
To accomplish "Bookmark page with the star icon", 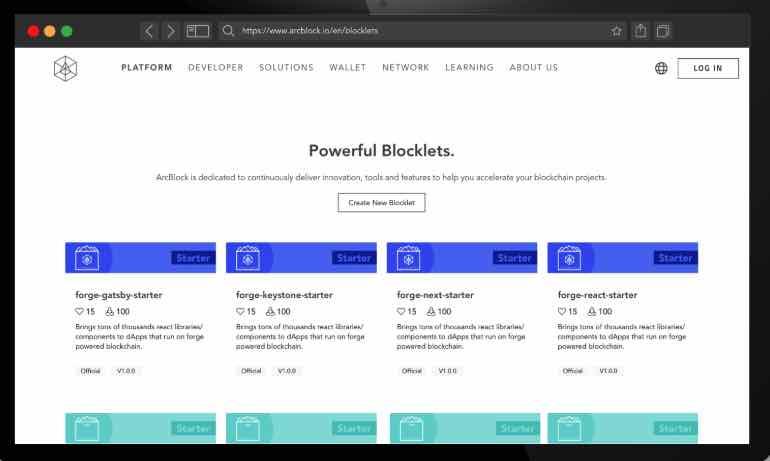I will 616,31.
